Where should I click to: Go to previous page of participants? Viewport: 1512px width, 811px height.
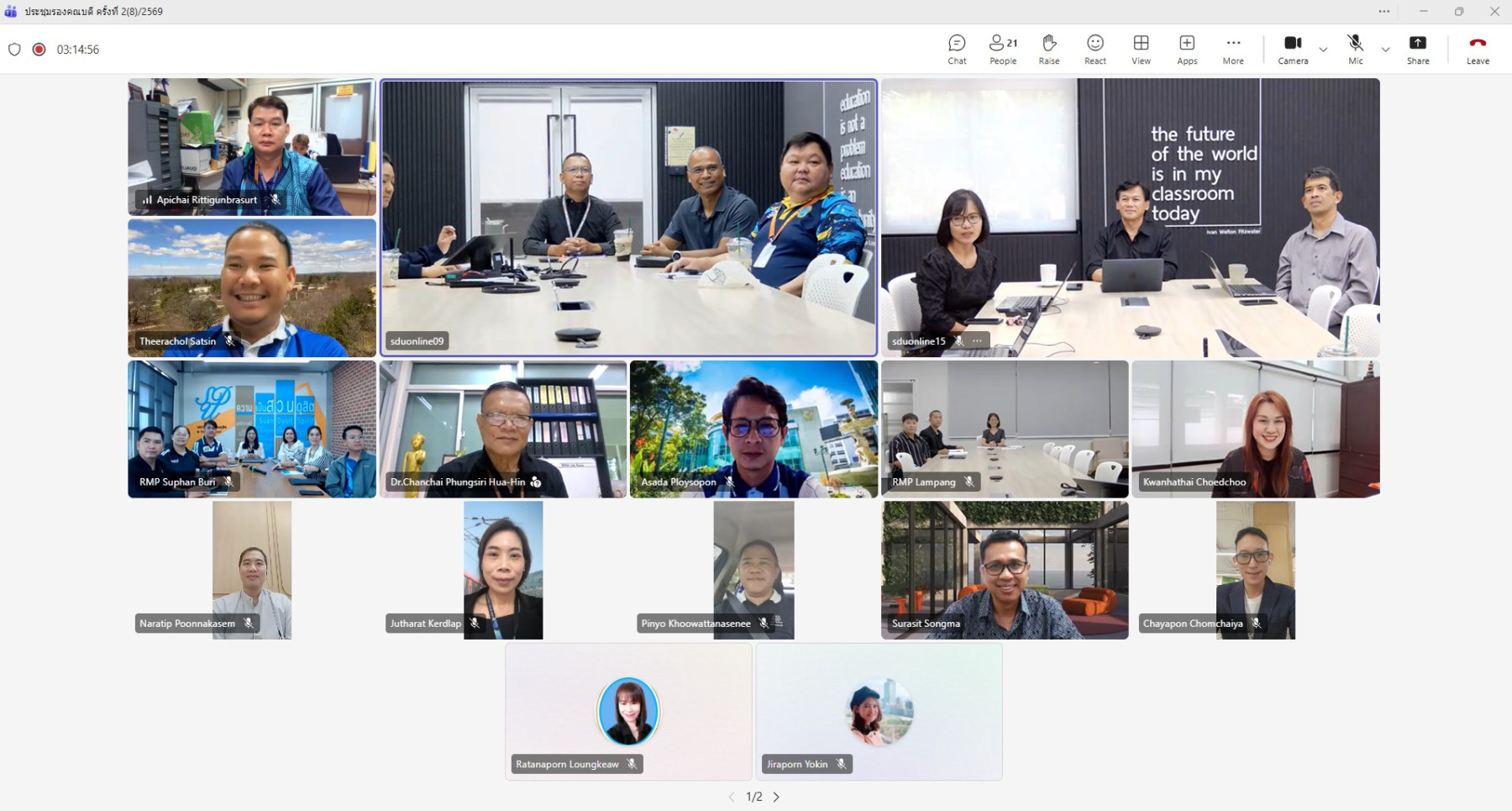[x=732, y=797]
